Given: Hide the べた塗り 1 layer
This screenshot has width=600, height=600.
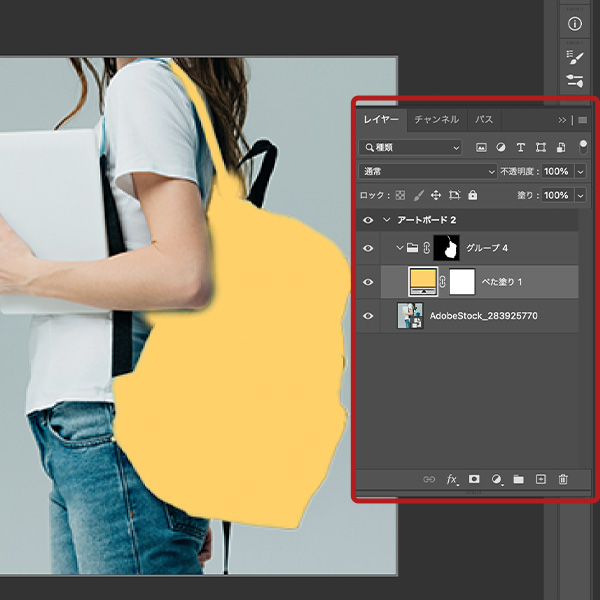Looking at the screenshot, I should [x=368, y=282].
